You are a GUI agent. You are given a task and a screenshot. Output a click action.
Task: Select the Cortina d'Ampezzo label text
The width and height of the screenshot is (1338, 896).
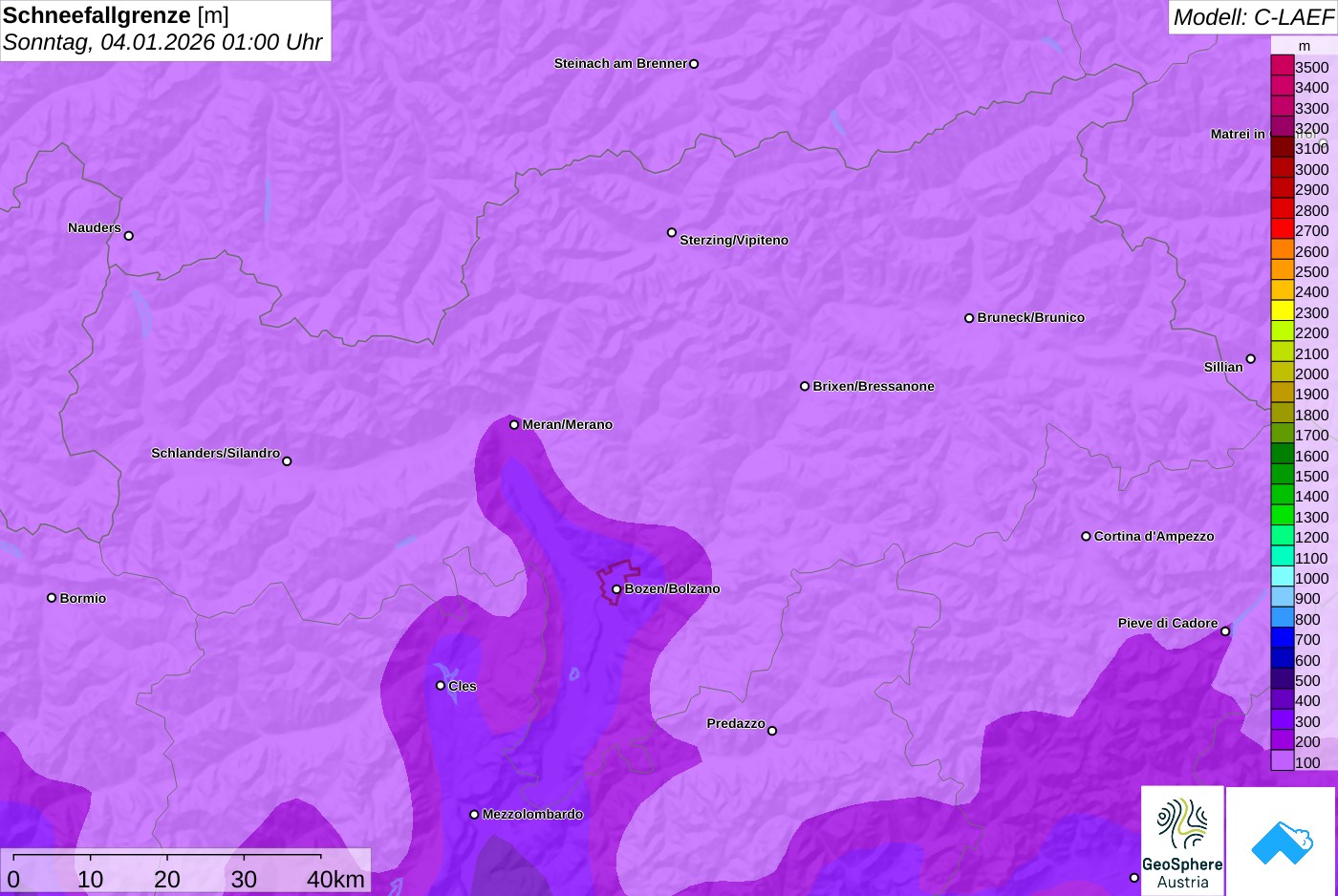click(1155, 537)
